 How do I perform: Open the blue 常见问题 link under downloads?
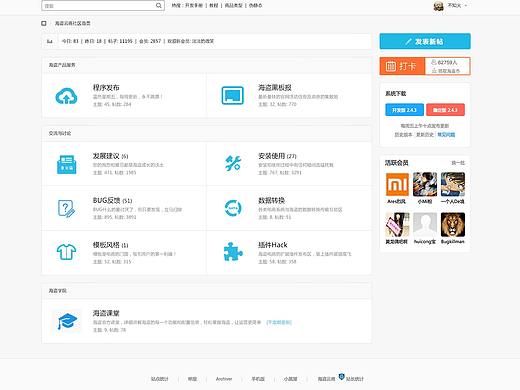(446, 135)
